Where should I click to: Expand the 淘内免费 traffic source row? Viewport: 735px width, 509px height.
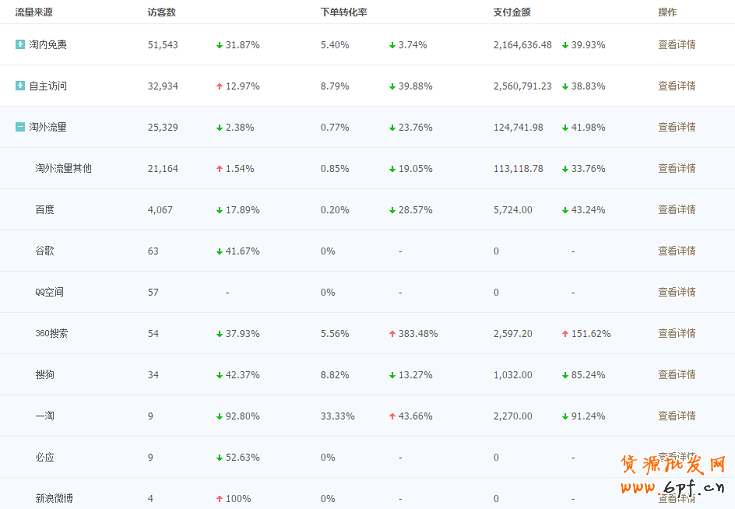[20, 45]
